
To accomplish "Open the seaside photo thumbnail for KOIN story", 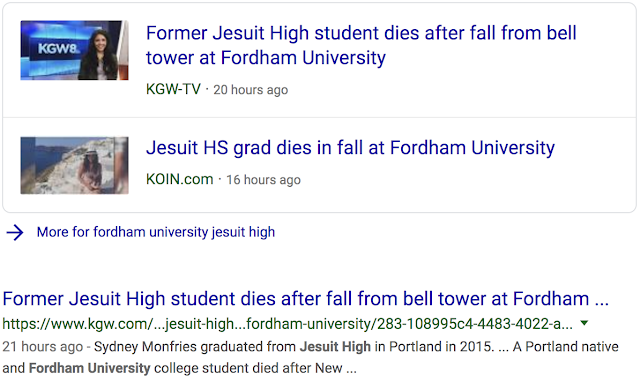I will pos(74,165).
